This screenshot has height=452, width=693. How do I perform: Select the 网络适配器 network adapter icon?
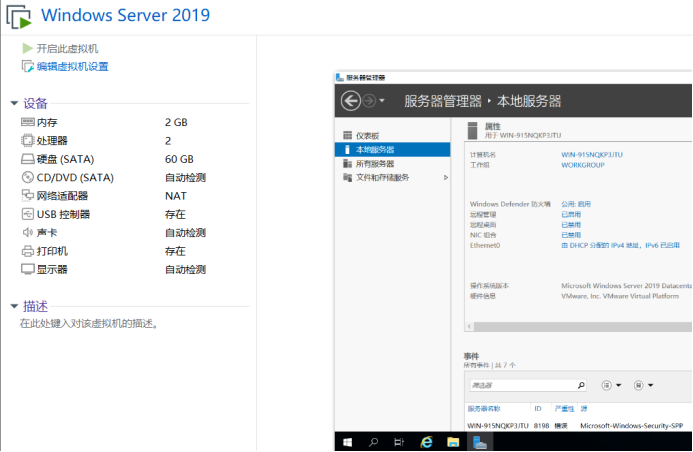(27, 195)
